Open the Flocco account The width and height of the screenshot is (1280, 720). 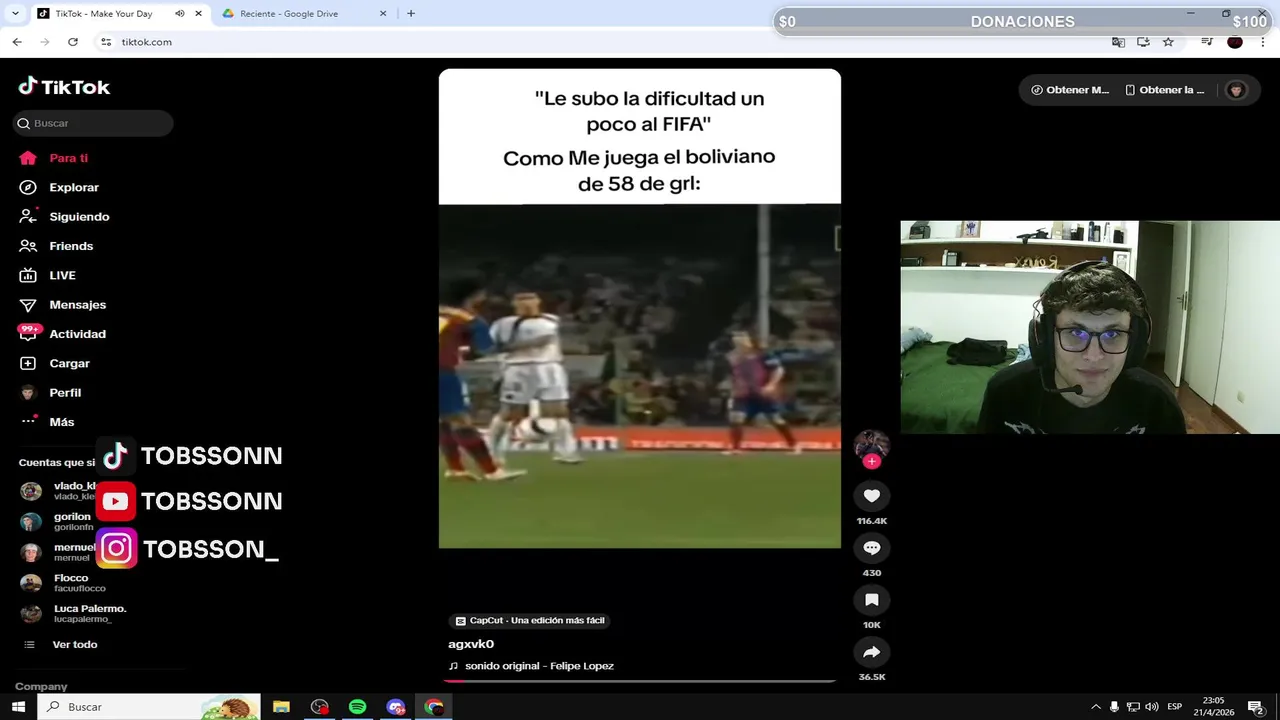(70, 583)
